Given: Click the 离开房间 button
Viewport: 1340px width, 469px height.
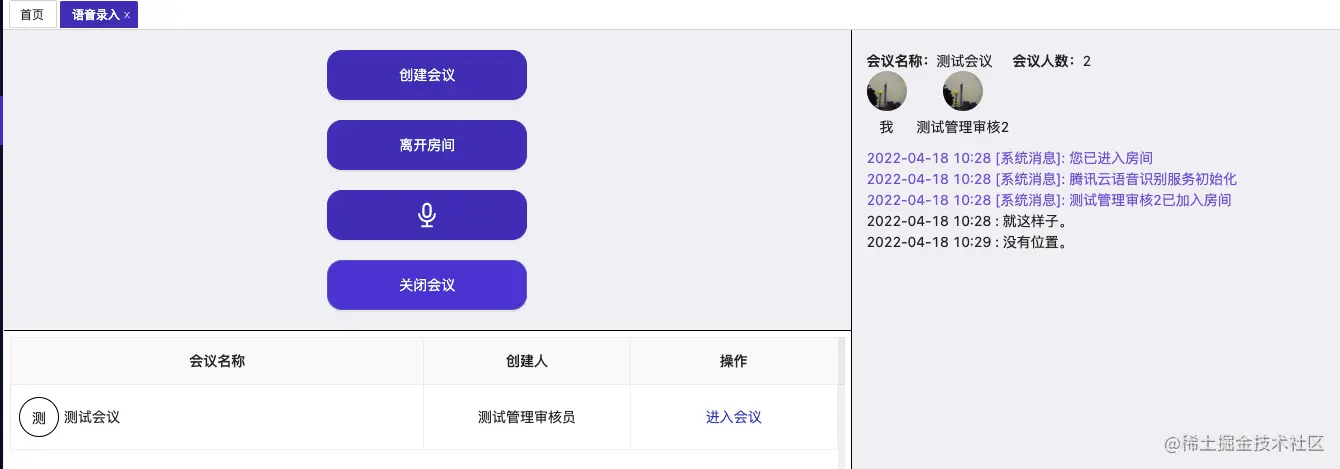Looking at the screenshot, I should pyautogui.click(x=427, y=145).
